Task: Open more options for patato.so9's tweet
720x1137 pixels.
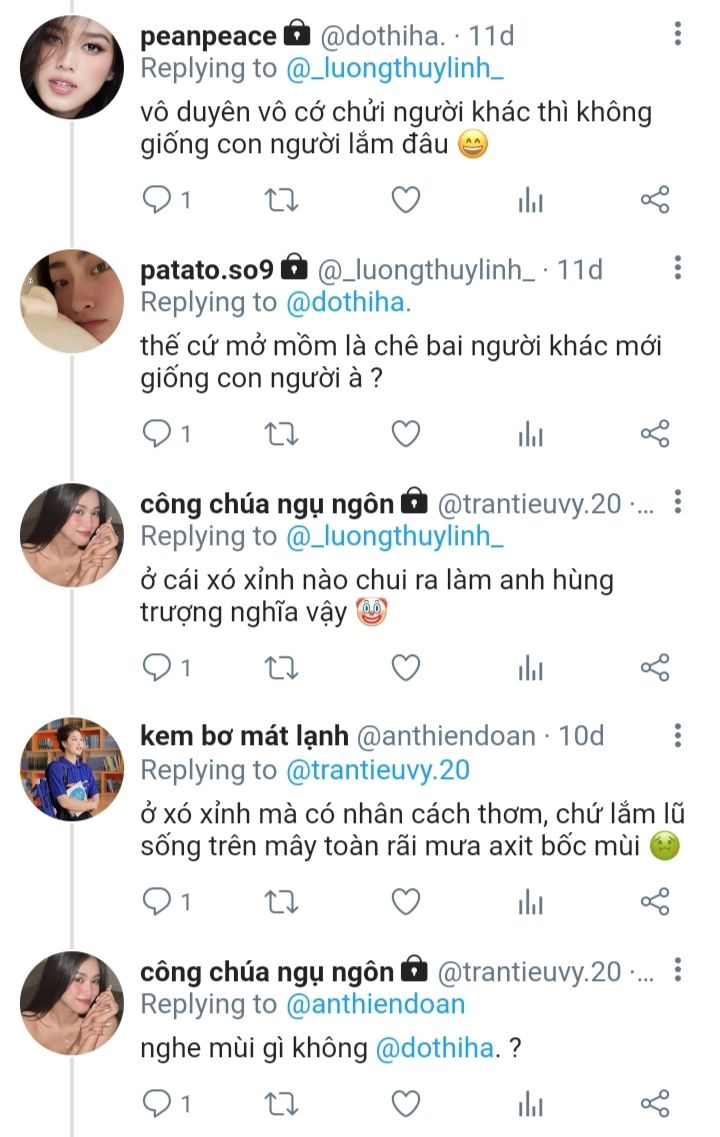Action: [678, 268]
